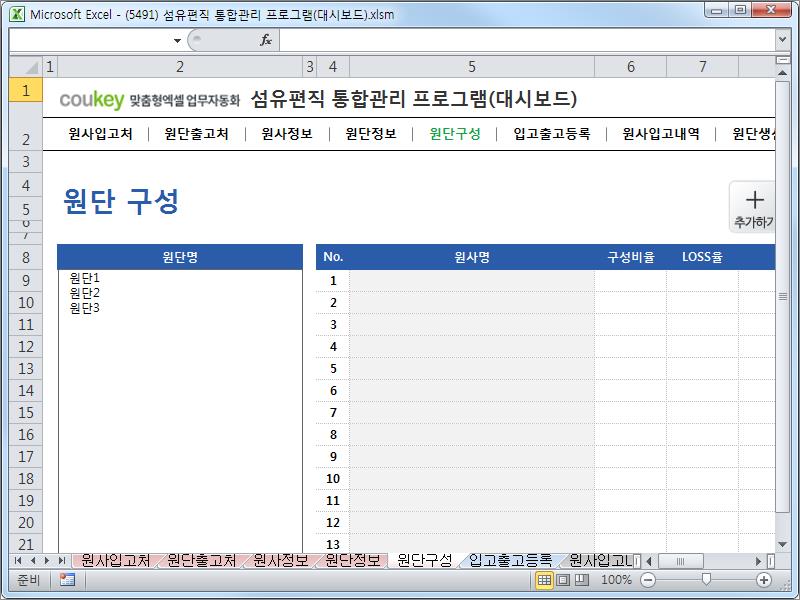
Task: Open the Name Box dropdown arrow
Action: pyautogui.click(x=177, y=40)
